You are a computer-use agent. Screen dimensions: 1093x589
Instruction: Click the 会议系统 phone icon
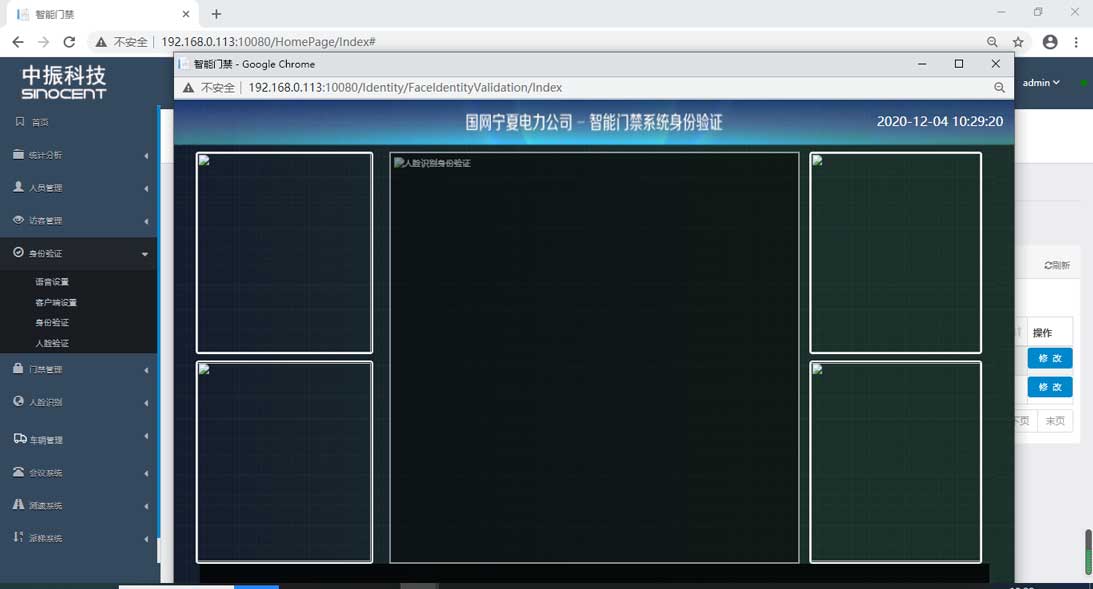pos(19,472)
